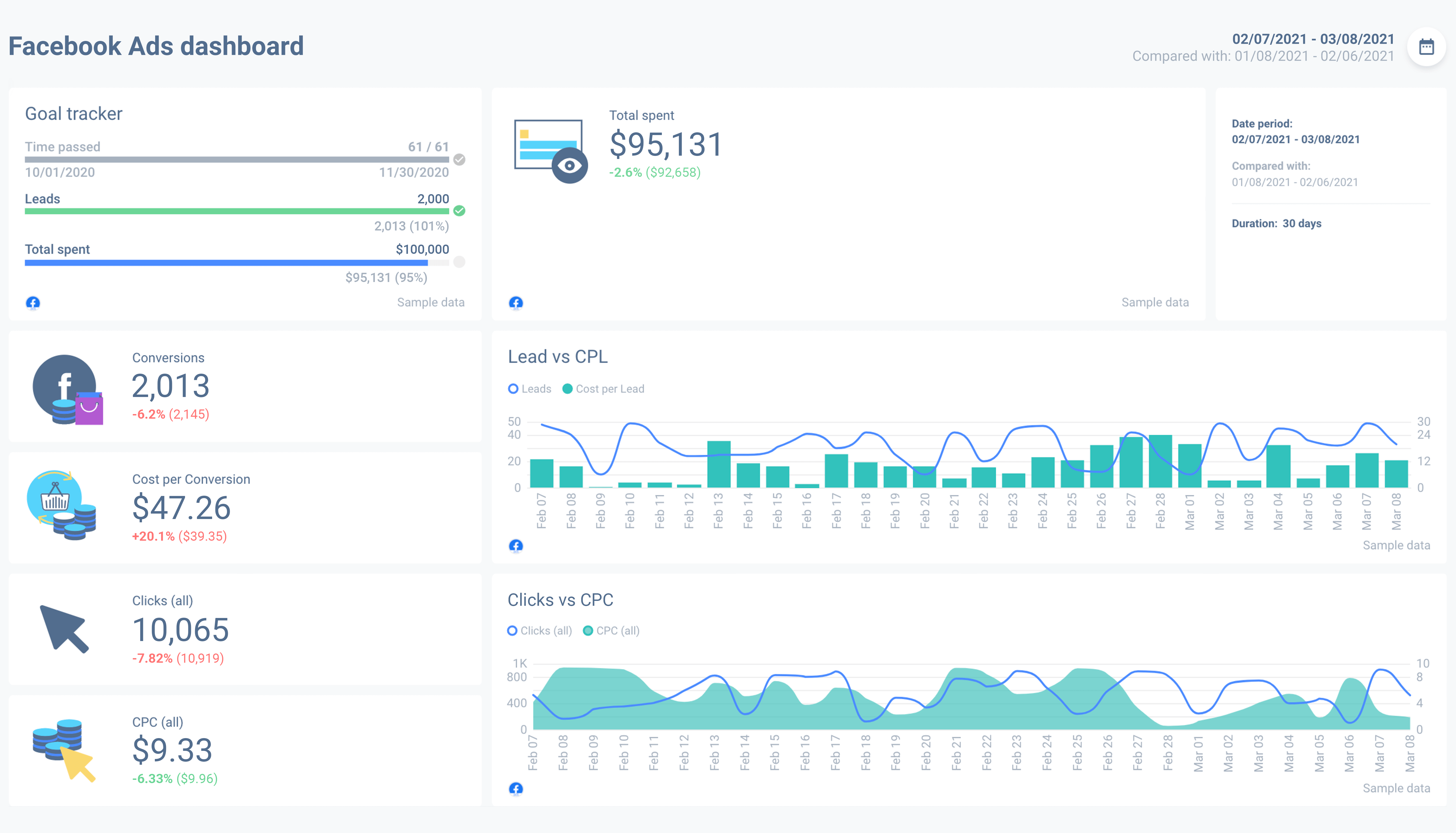Click the shopping basket Cost per Conversion icon
Viewport: 1456px width, 833px height.
[61, 506]
